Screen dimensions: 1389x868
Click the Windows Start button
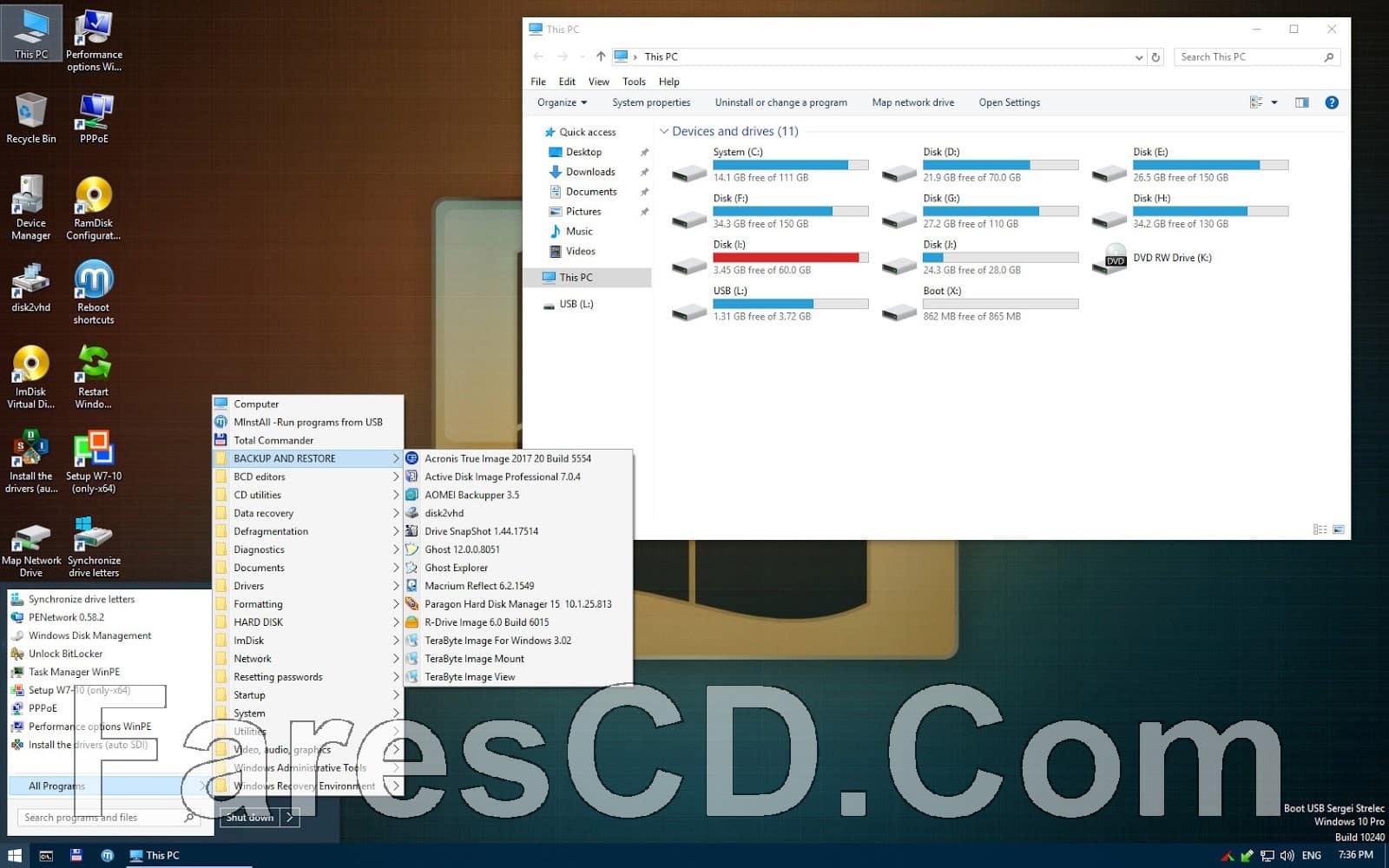[x=14, y=856]
